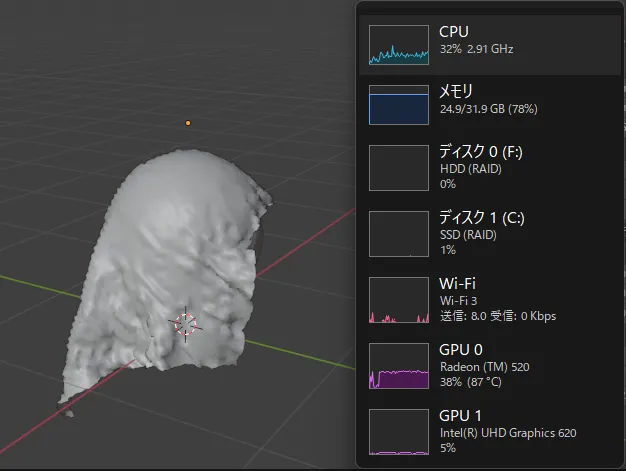Image resolution: width=626 pixels, height=471 pixels.
Task: Select the Radeon (TM) 520 entry text
Action: [x=484, y=366]
